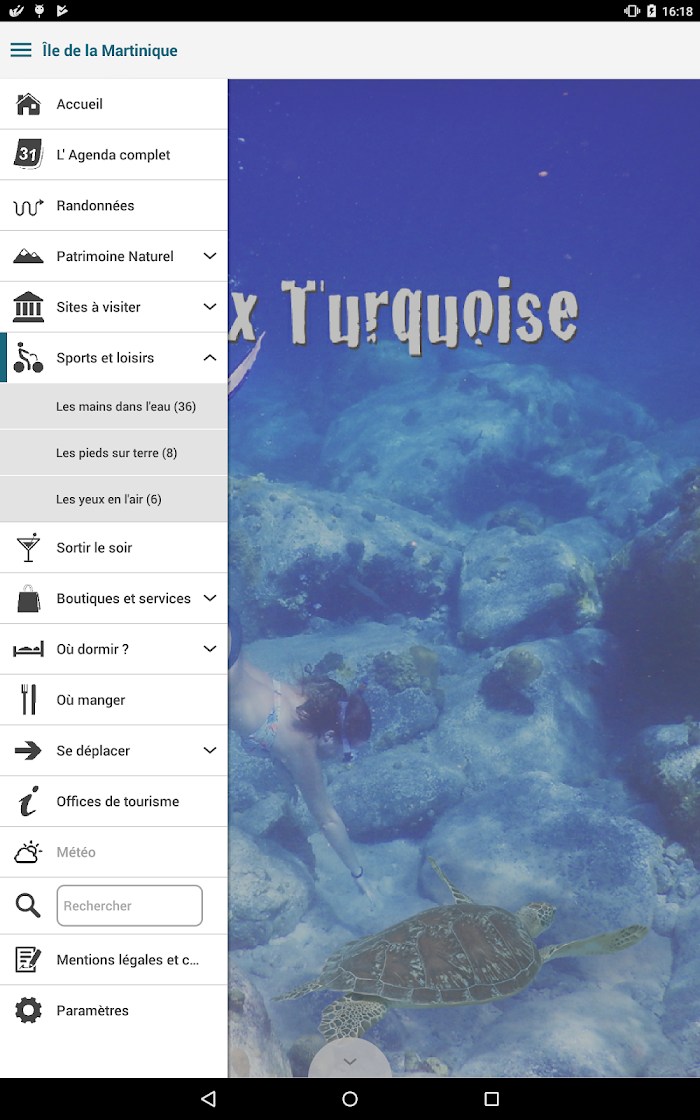700x1120 pixels.
Task: Click the mountain icon for Patrimoine Naturel
Action: tap(28, 256)
